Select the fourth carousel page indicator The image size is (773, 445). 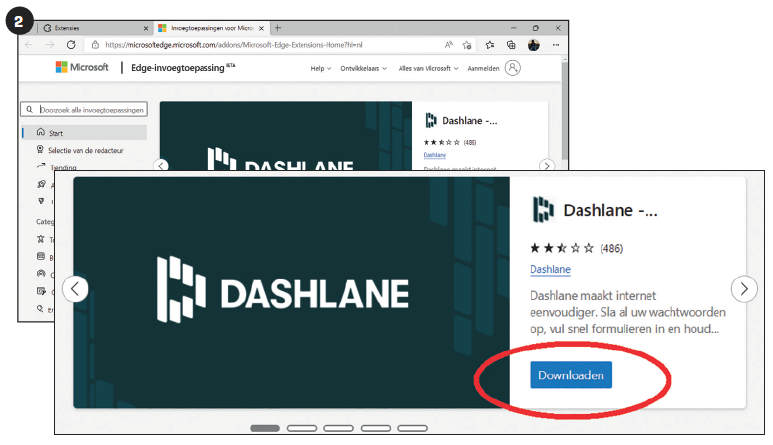tap(376, 428)
